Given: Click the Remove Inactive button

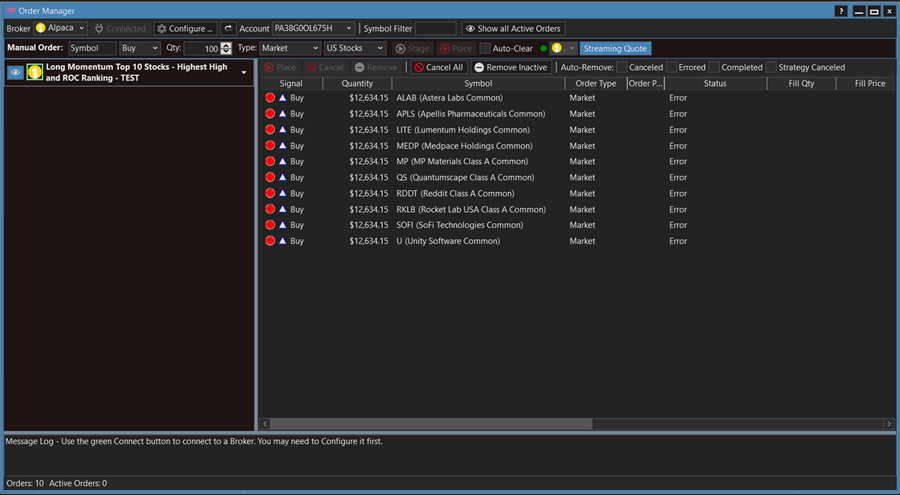Looking at the screenshot, I should [511, 67].
